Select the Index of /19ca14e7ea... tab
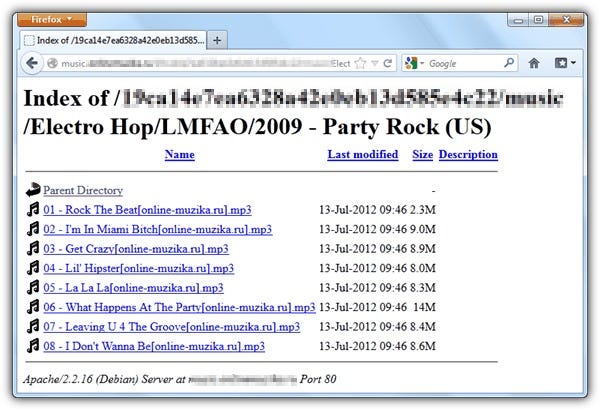The height and width of the screenshot is (409, 600). (114, 40)
